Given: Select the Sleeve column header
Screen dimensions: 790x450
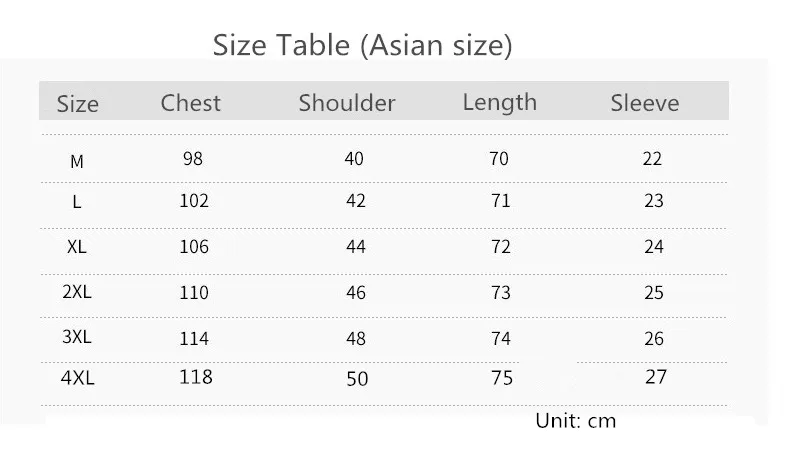Looking at the screenshot, I should click(644, 103).
